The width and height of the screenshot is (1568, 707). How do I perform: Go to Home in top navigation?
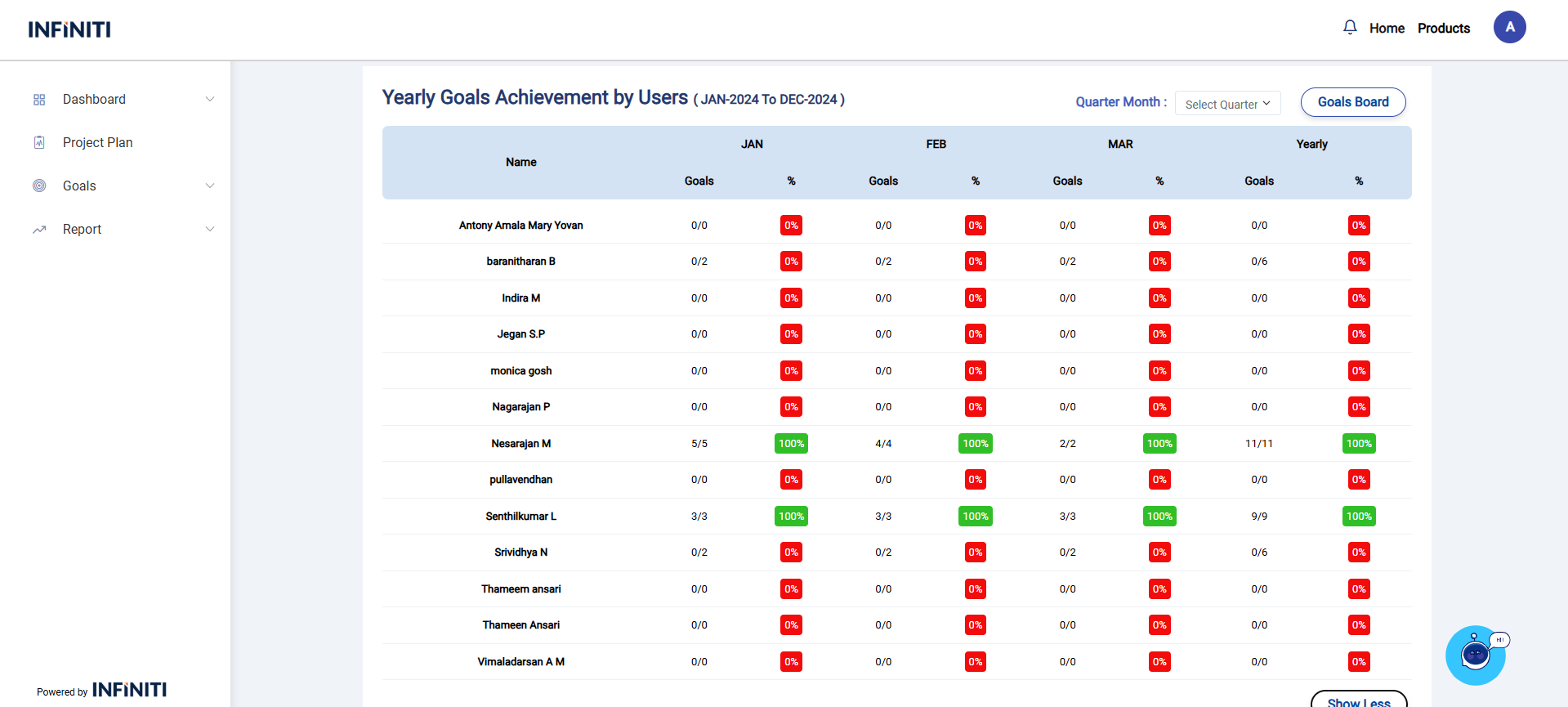coord(1387,29)
